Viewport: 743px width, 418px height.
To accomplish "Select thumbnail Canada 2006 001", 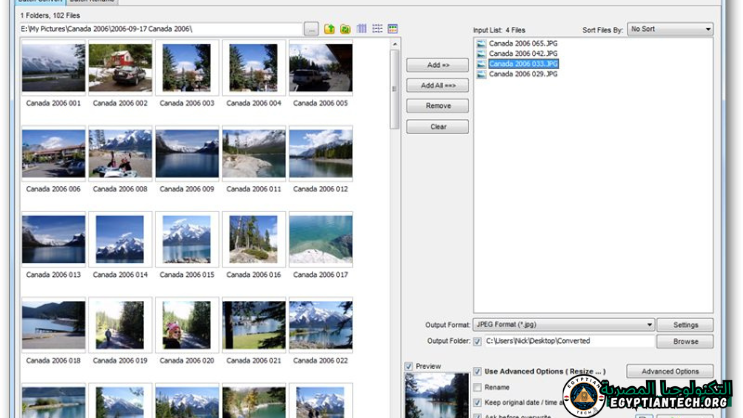I will (54, 68).
